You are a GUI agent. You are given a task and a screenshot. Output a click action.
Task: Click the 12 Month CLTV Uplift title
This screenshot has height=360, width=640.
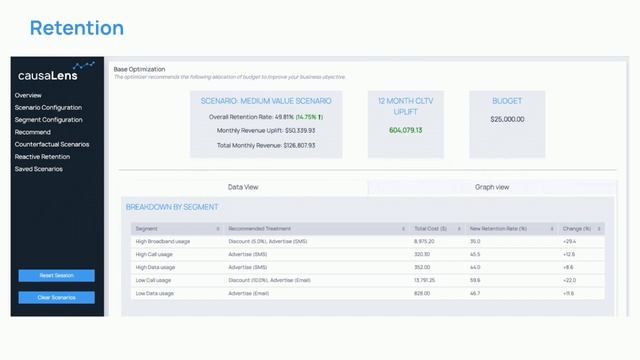(x=406, y=106)
